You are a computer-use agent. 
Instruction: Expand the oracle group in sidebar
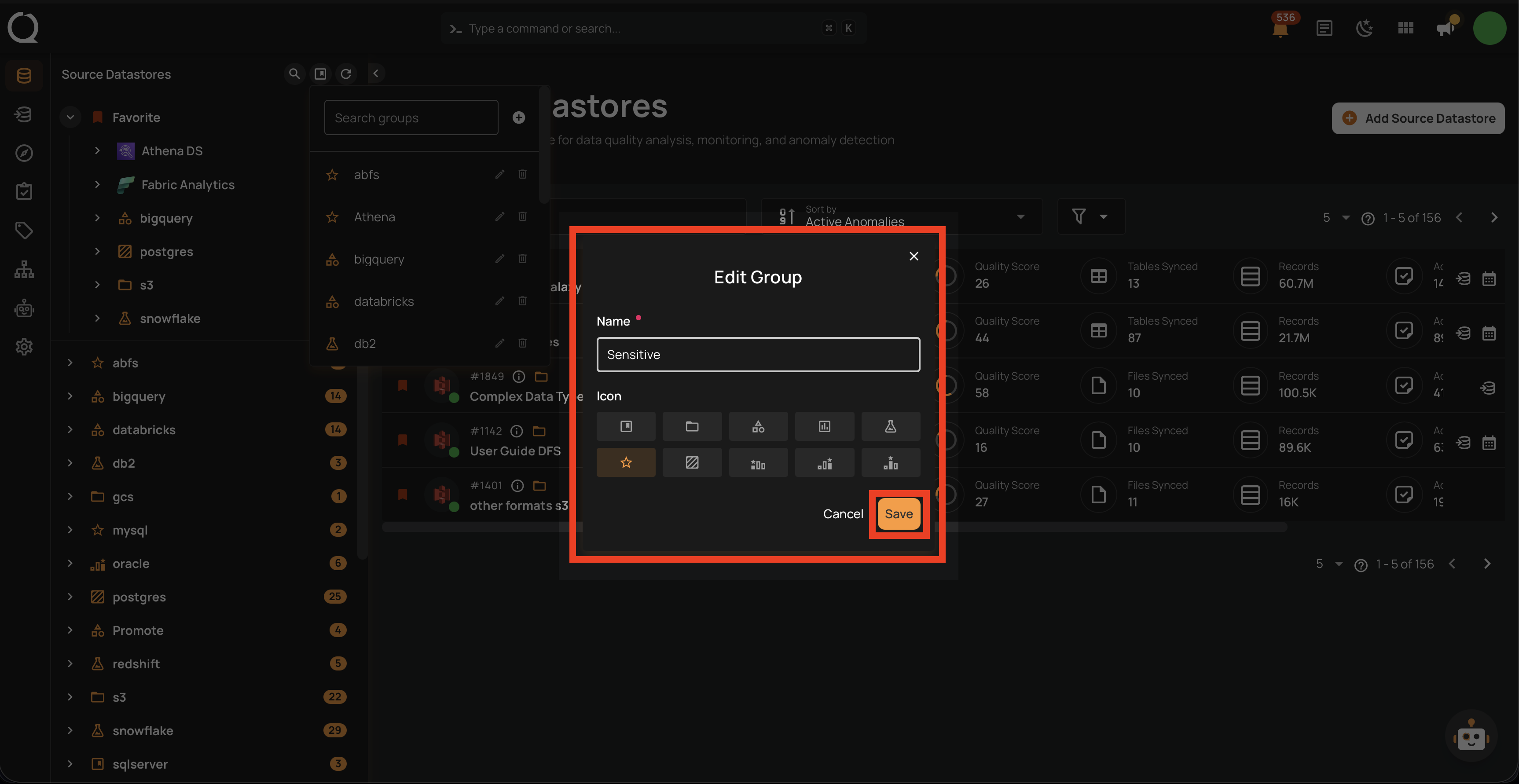point(70,563)
